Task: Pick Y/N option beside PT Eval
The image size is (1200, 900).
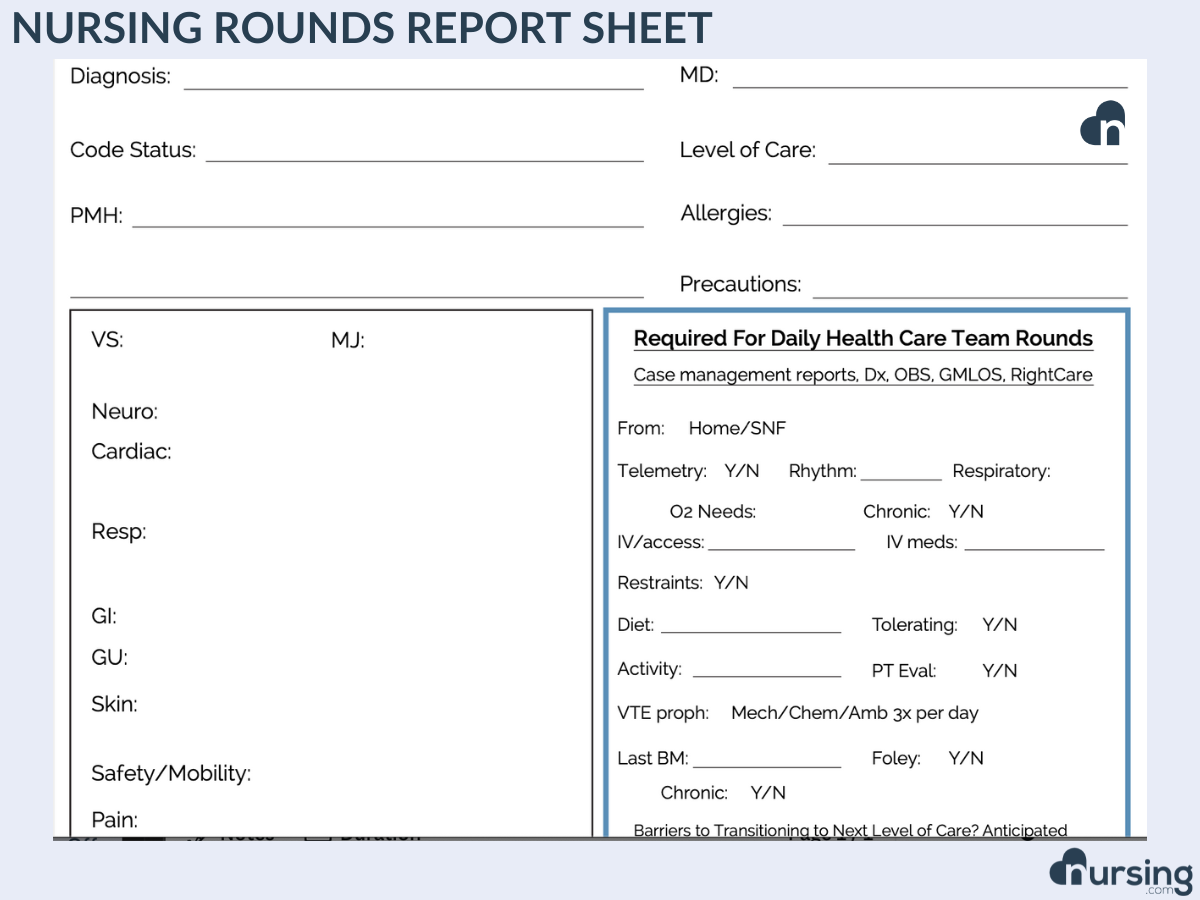Action: pos(999,671)
